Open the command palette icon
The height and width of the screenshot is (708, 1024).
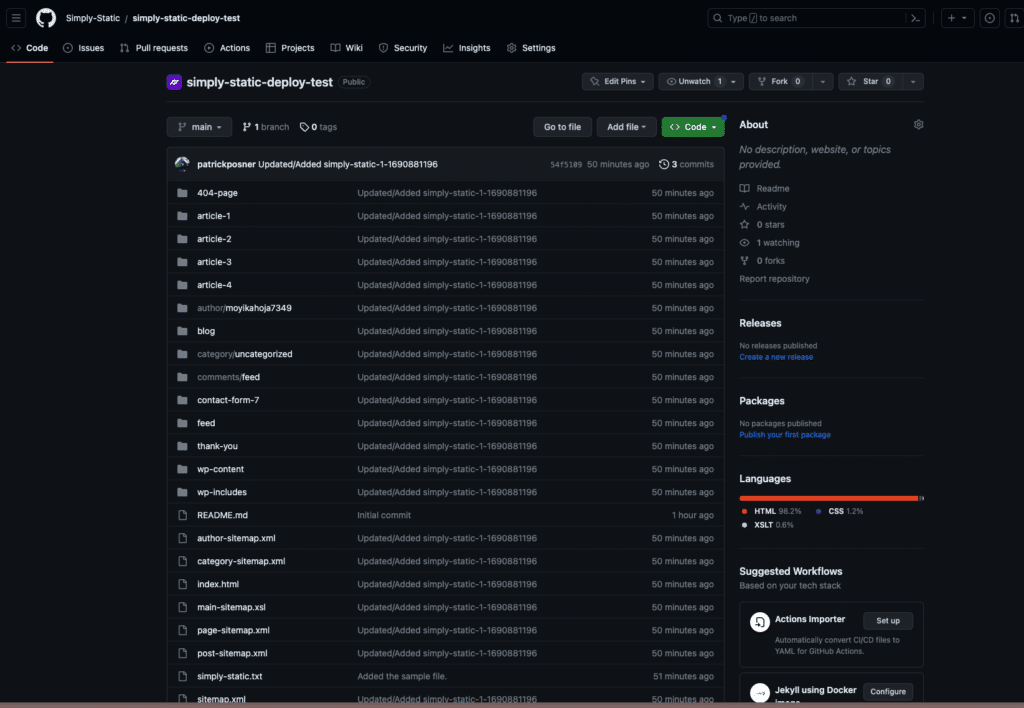916,18
